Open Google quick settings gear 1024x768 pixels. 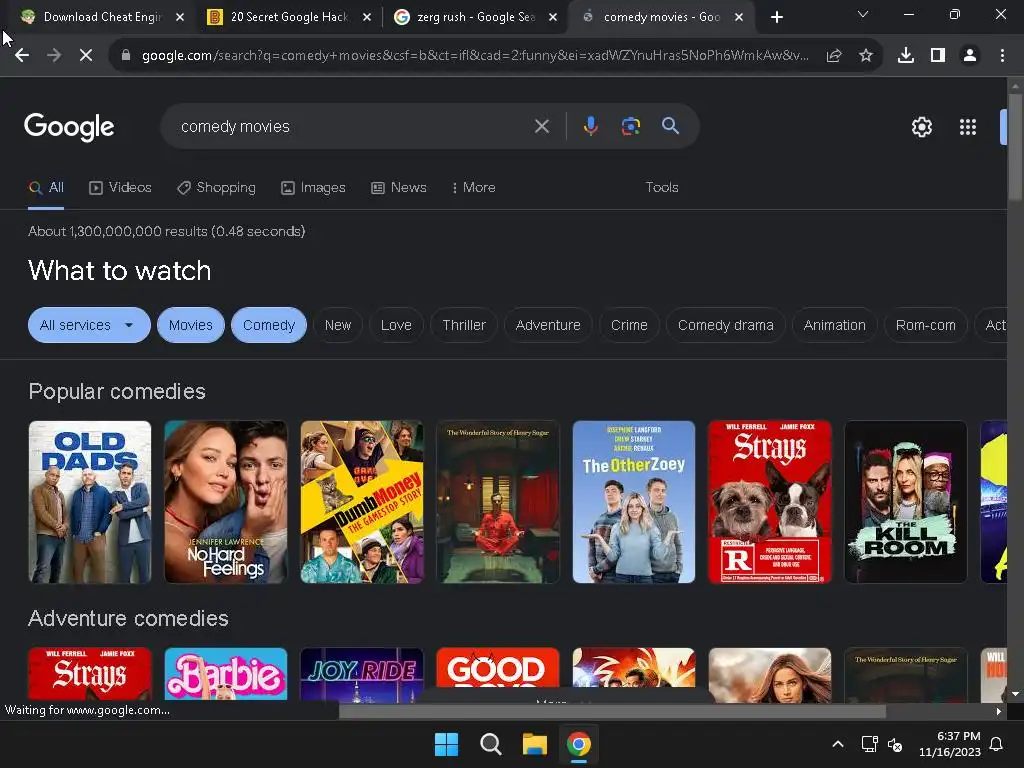coord(921,127)
